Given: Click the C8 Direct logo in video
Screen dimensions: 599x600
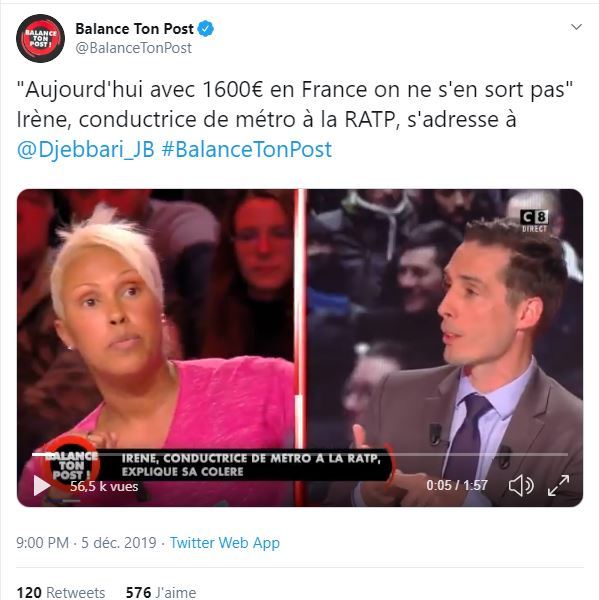Looking at the screenshot, I should (x=534, y=221).
